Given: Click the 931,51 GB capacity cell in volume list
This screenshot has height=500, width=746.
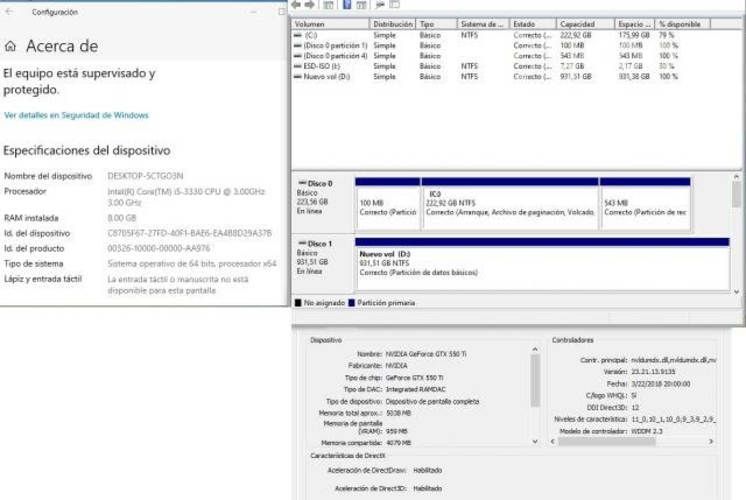Looking at the screenshot, I should 576,77.
